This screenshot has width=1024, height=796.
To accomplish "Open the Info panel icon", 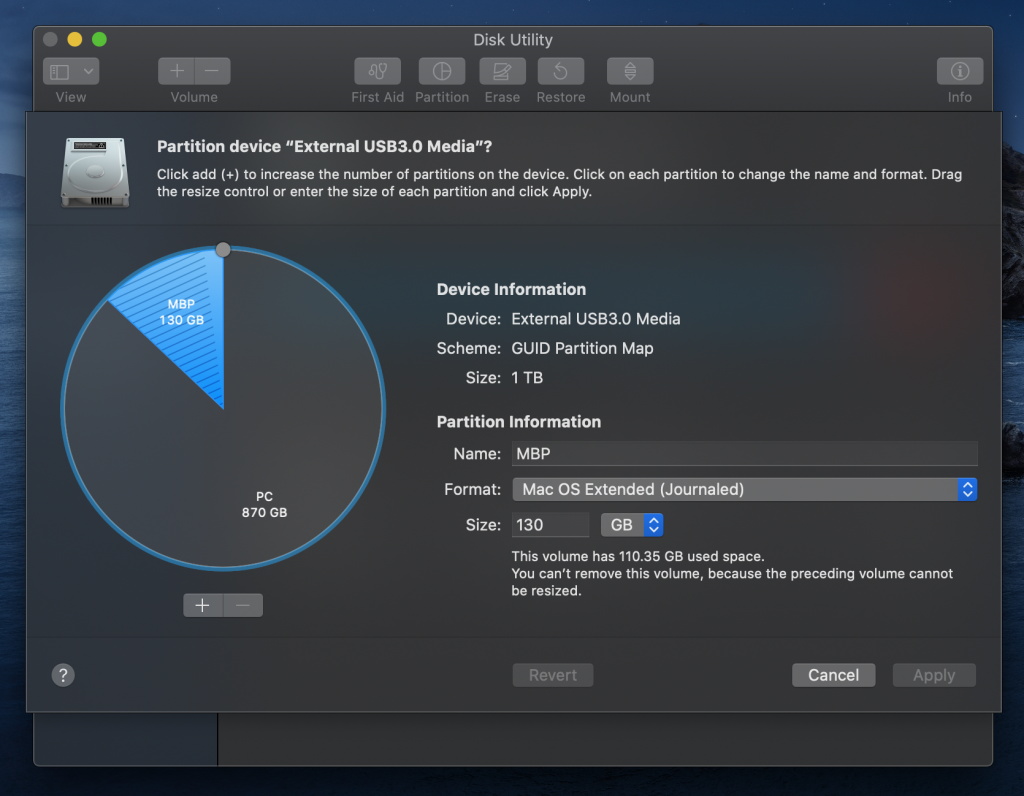I will (x=959, y=72).
